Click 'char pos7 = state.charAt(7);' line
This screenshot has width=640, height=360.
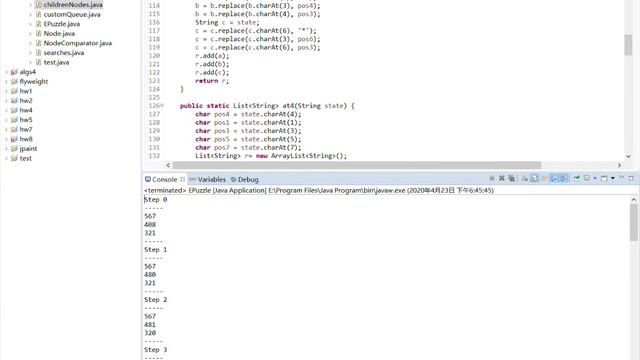click(248, 147)
